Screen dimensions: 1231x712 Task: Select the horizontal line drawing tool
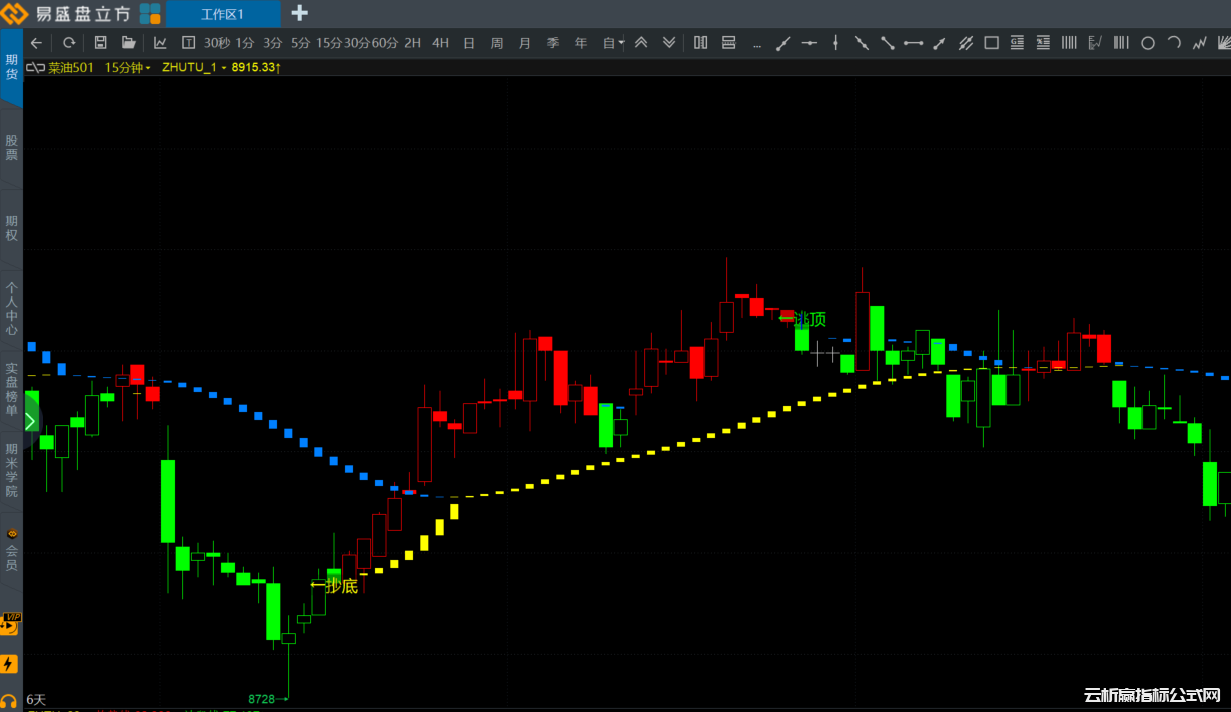[x=809, y=43]
